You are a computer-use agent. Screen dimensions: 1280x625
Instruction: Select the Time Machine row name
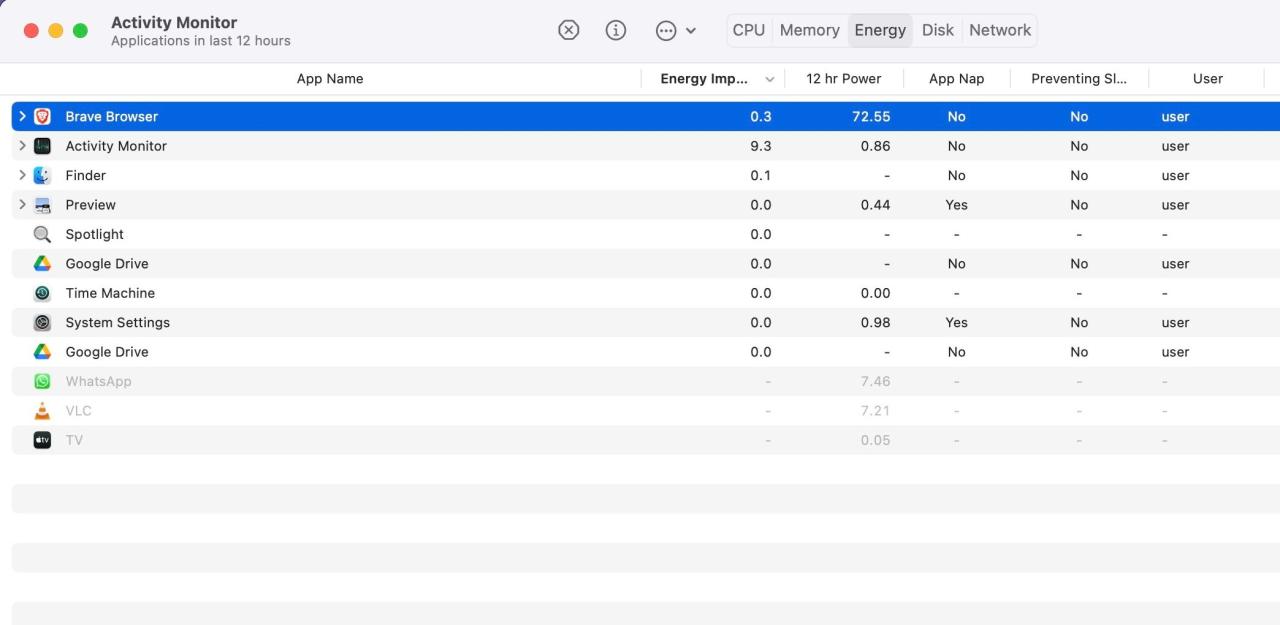pyautogui.click(x=110, y=293)
